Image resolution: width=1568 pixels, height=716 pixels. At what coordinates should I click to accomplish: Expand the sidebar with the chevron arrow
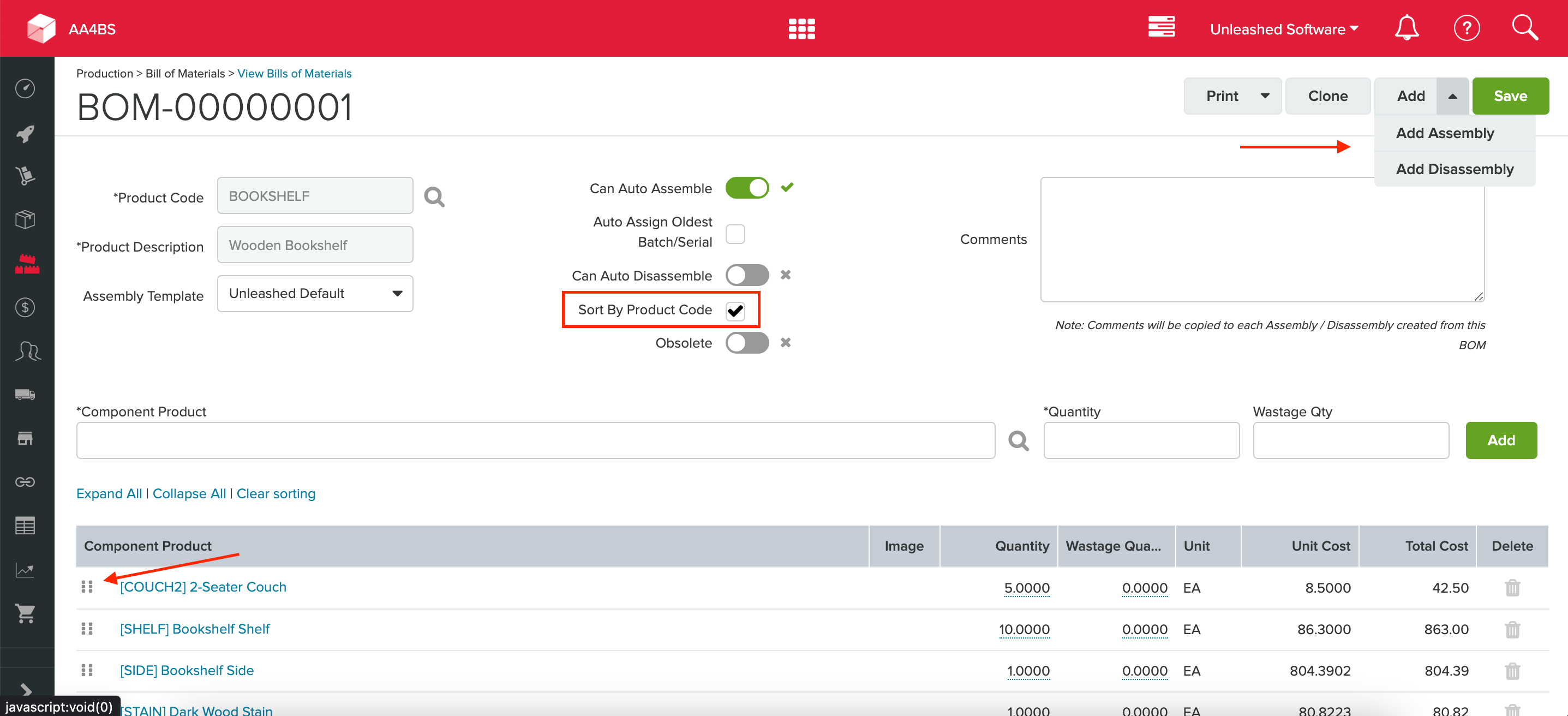(26, 690)
